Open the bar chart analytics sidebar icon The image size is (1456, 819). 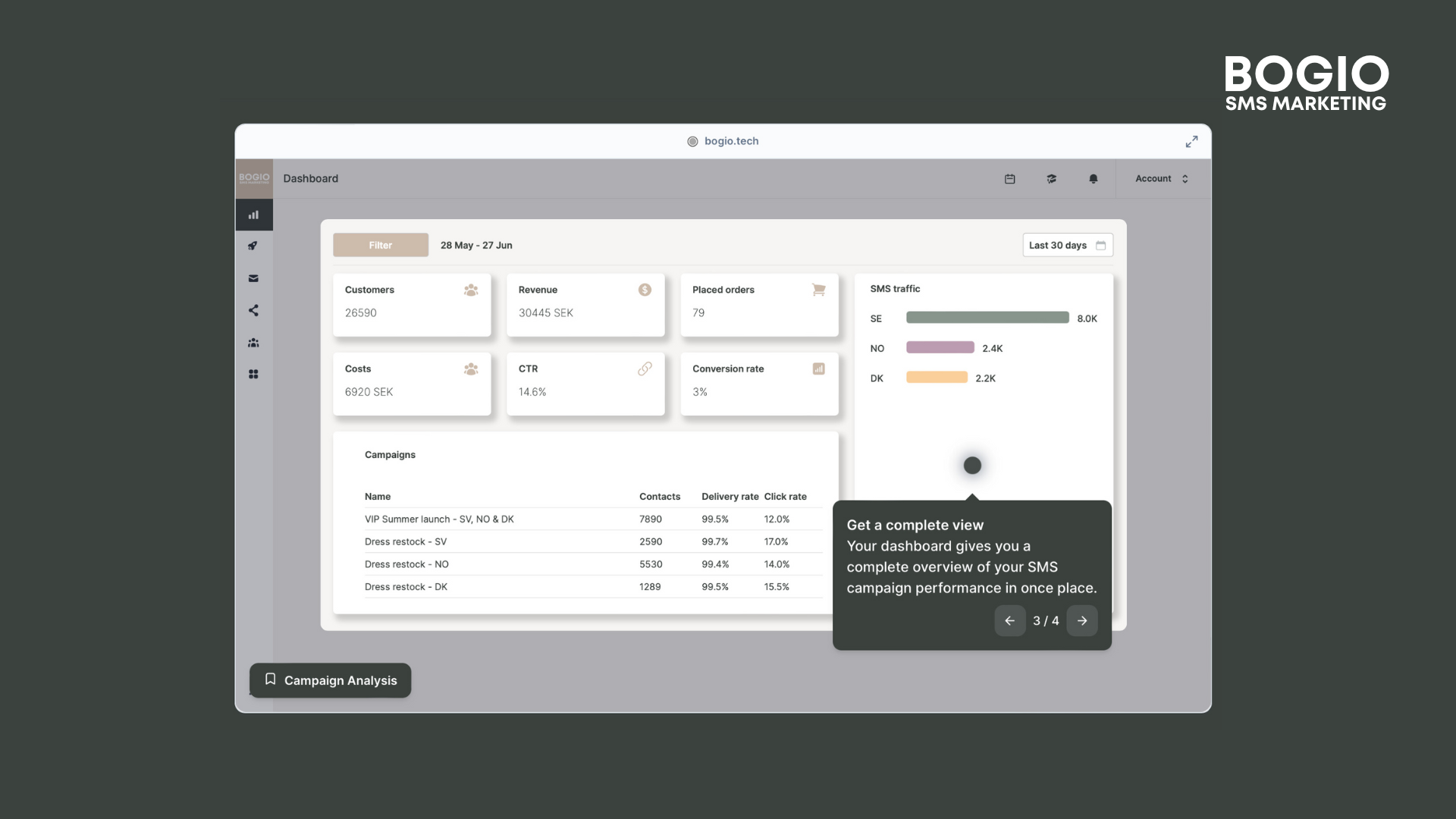click(x=253, y=215)
